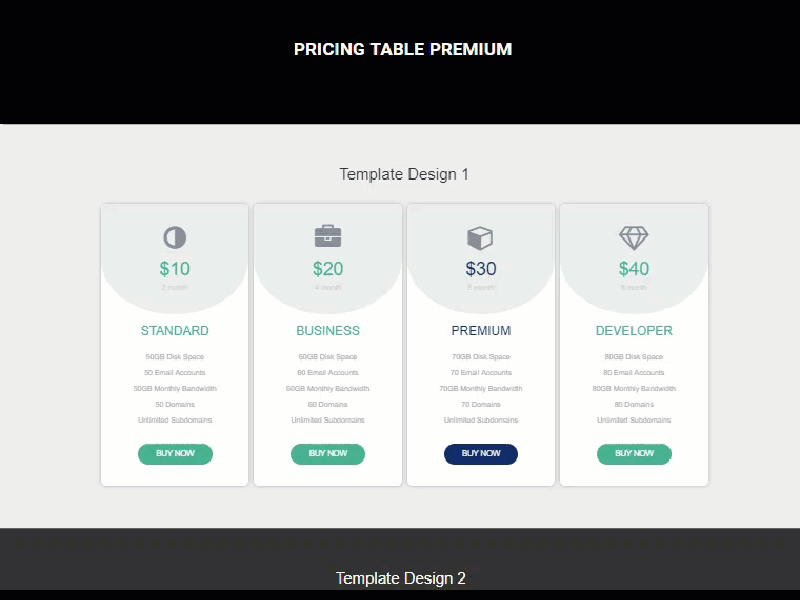
Task: Select the PREMIUM plan heading
Action: point(481,330)
